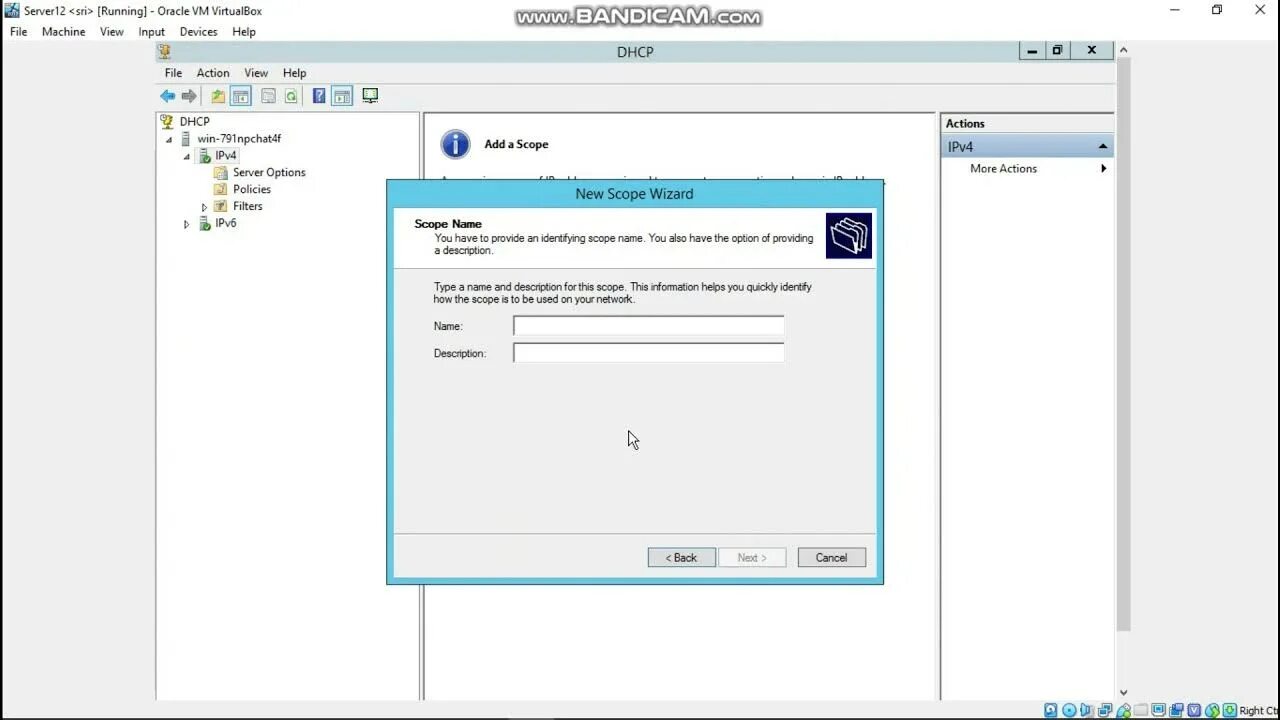Toggle Show/Hide Action Pane toolbar icon
This screenshot has width=1280, height=720.
[x=342, y=96]
